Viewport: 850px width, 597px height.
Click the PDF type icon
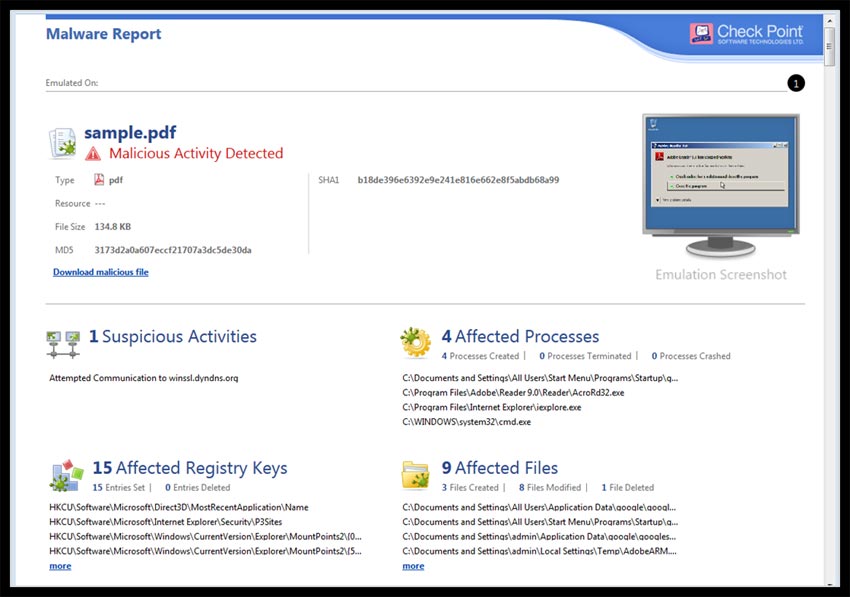click(99, 180)
